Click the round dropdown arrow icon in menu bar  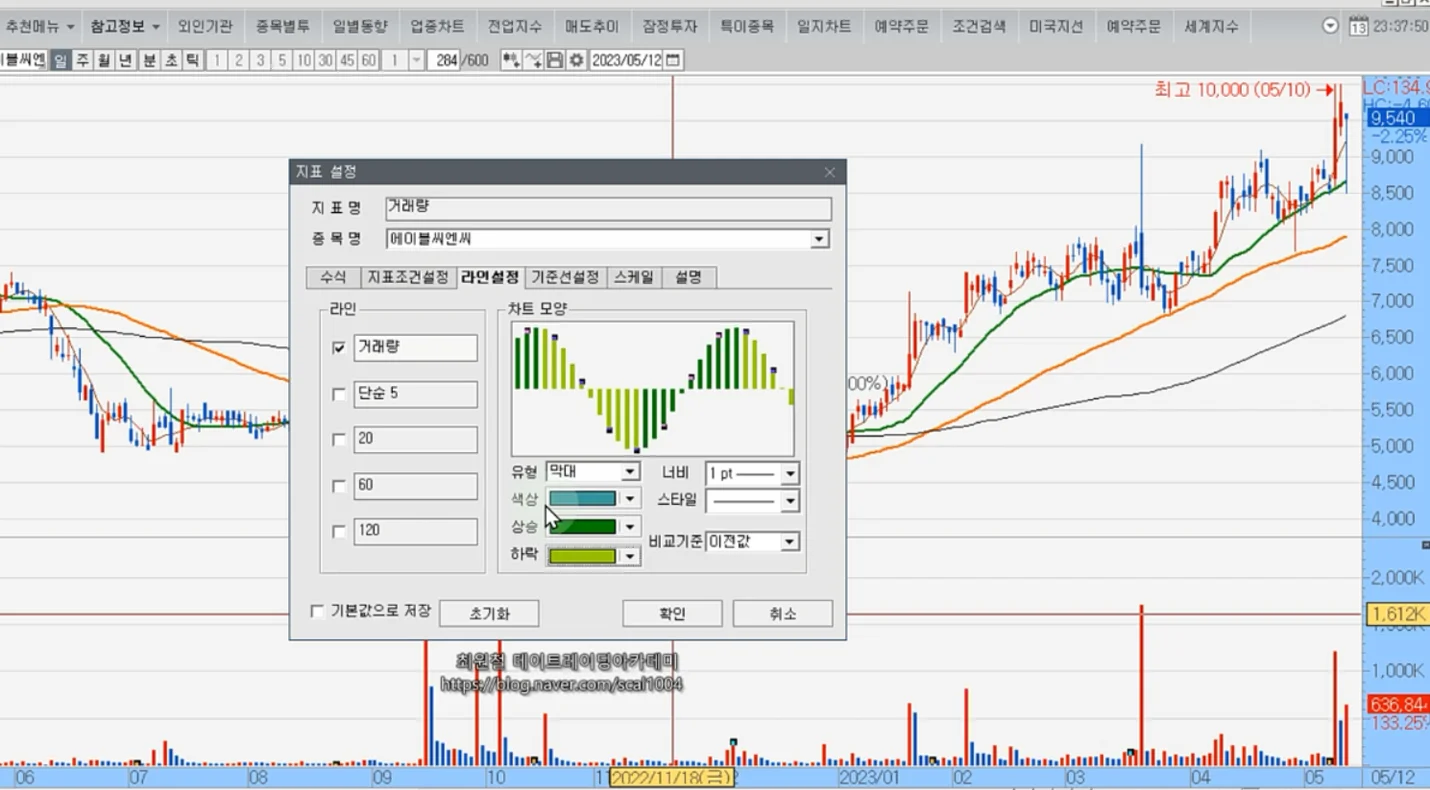(x=1330, y=26)
